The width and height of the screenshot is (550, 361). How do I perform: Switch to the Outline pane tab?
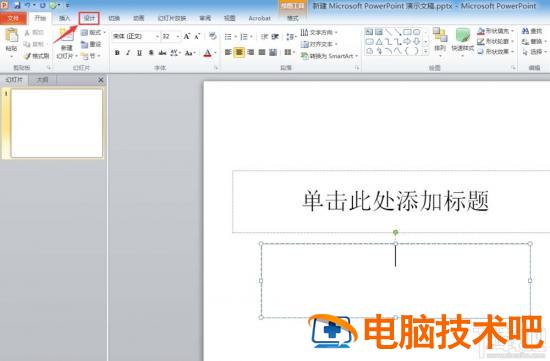[42, 80]
